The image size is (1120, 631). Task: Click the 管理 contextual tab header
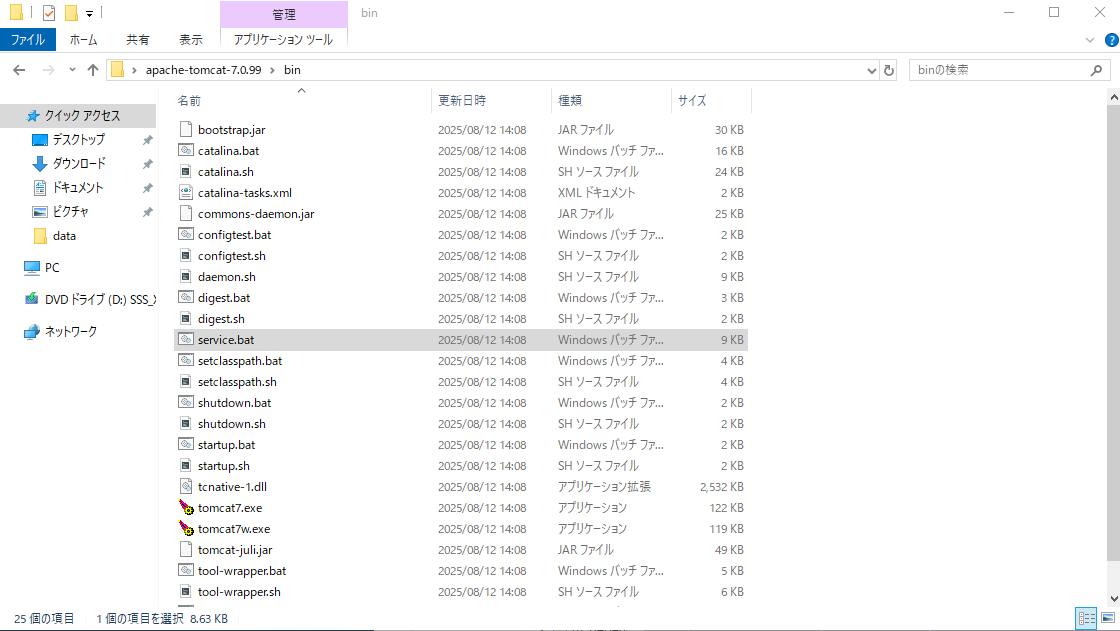284,14
